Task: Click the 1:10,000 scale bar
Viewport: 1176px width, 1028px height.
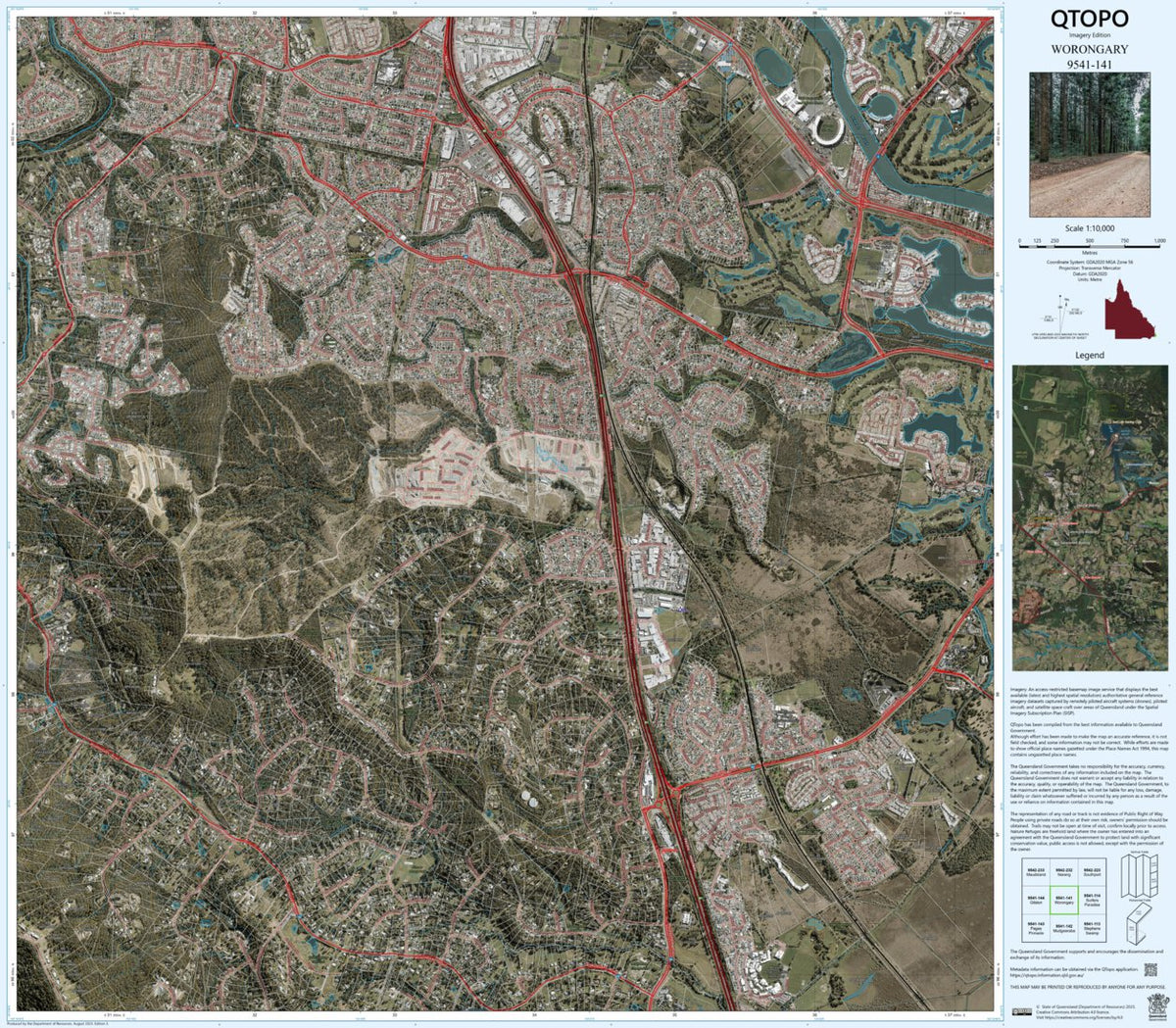Action: coord(1090,247)
